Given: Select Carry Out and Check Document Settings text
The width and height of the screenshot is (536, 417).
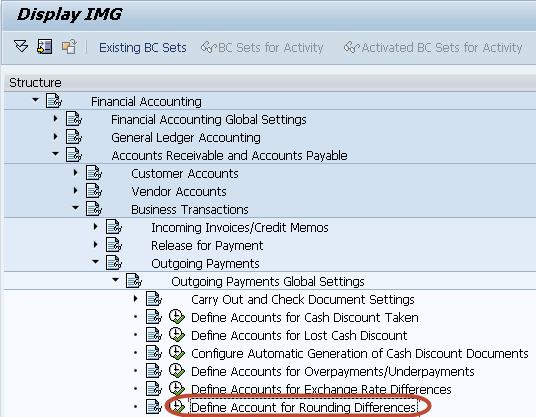Looking at the screenshot, I should [x=303, y=299].
